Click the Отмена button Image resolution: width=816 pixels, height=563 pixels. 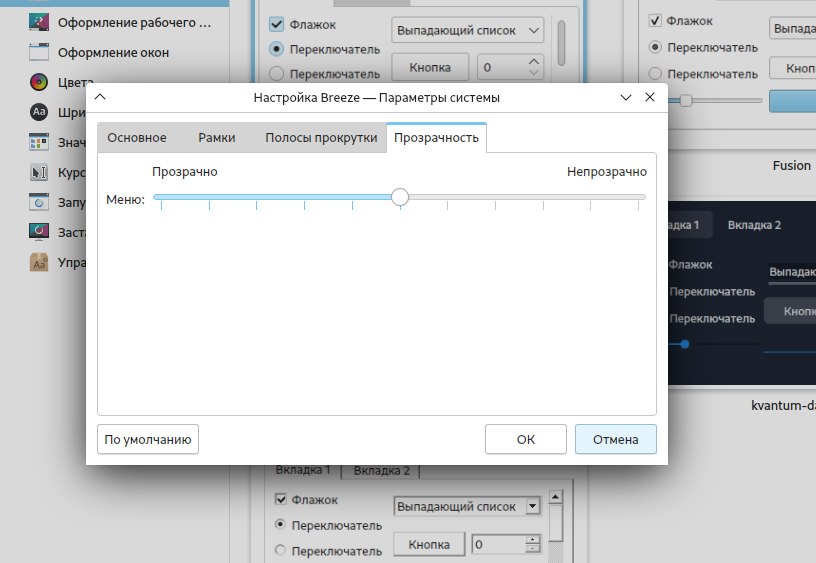click(616, 440)
